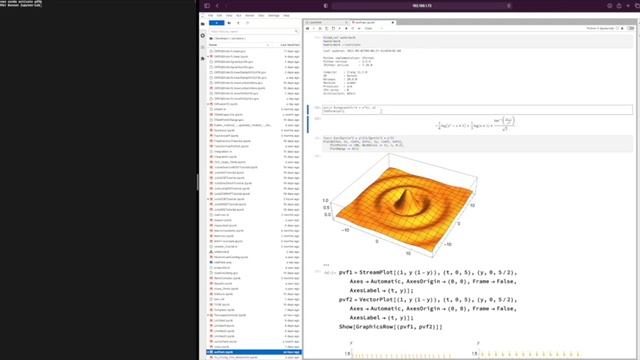The height and width of the screenshot is (360, 640).
Task: Insert a cell below with plus icon
Action: click(314, 29)
